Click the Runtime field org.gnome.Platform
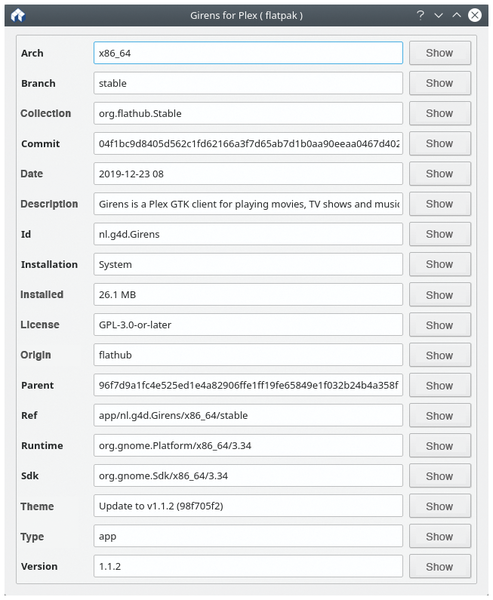 (x=248, y=446)
